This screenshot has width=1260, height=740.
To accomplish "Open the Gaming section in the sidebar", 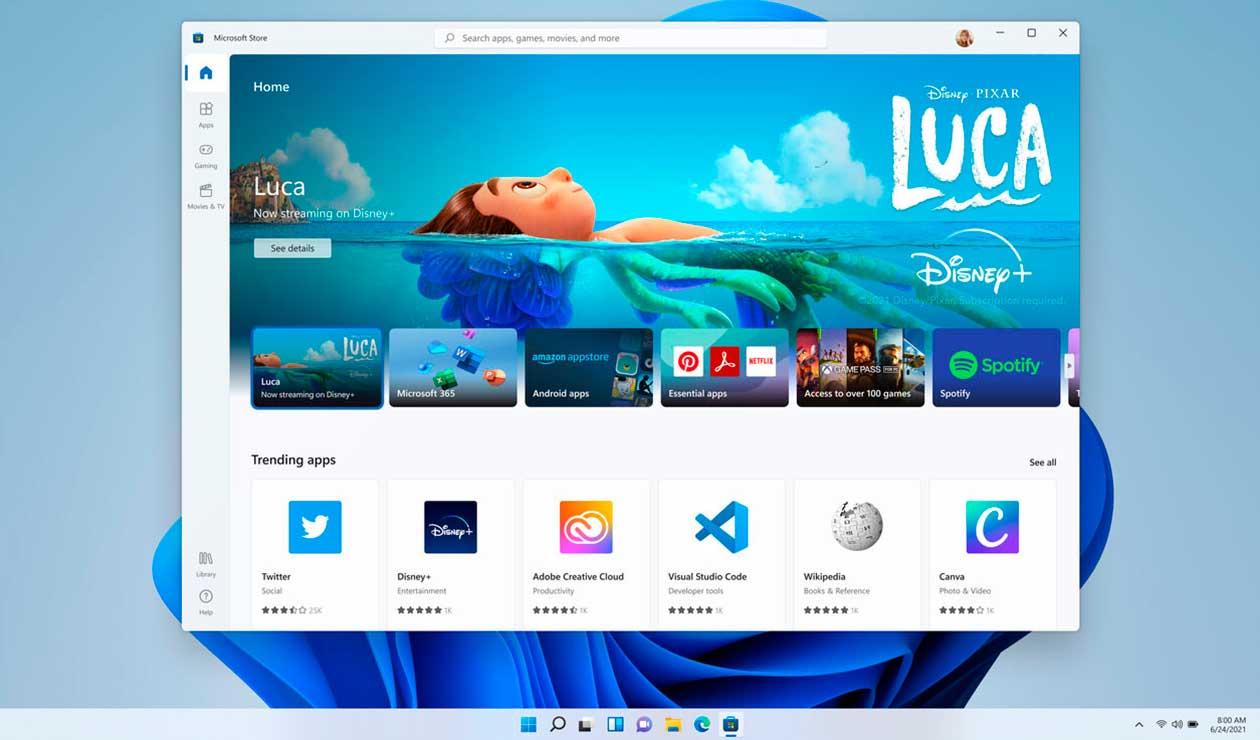I will [206, 155].
